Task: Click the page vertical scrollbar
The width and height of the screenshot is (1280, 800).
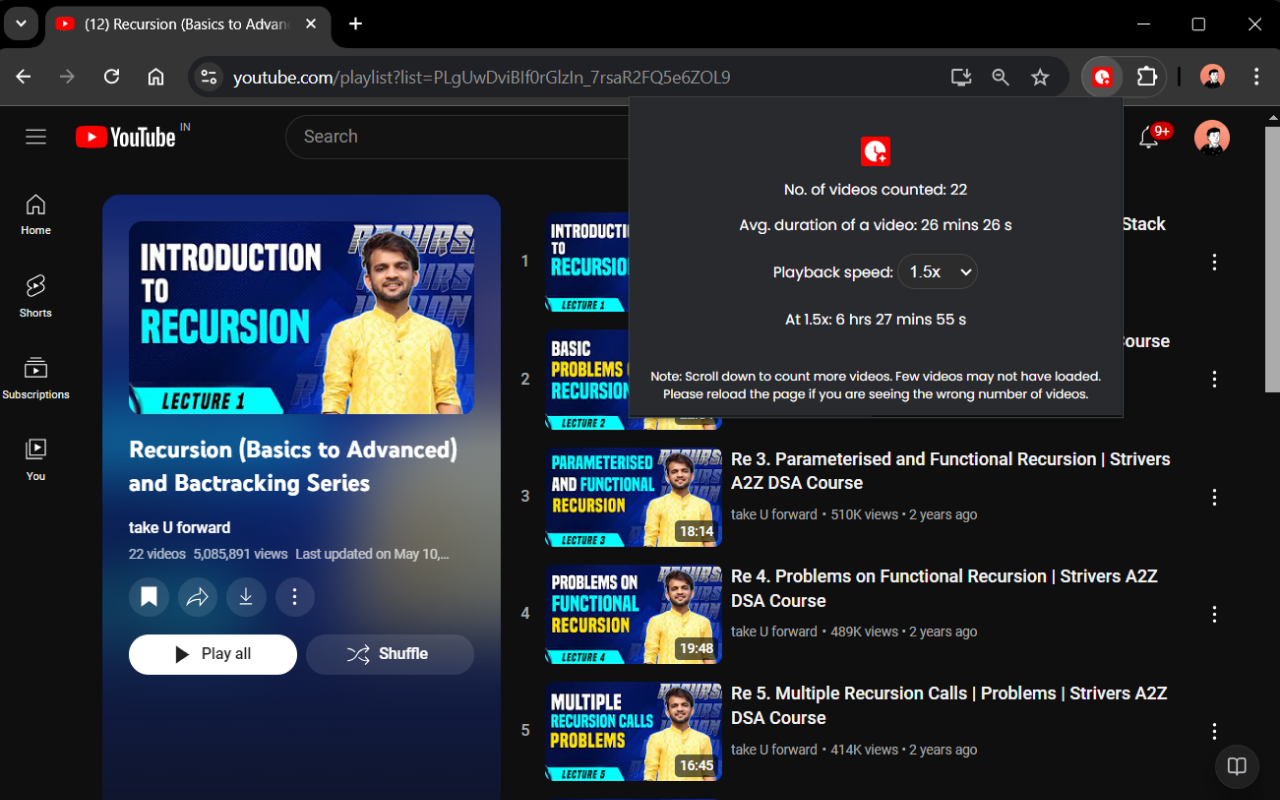Action: tap(1272, 260)
